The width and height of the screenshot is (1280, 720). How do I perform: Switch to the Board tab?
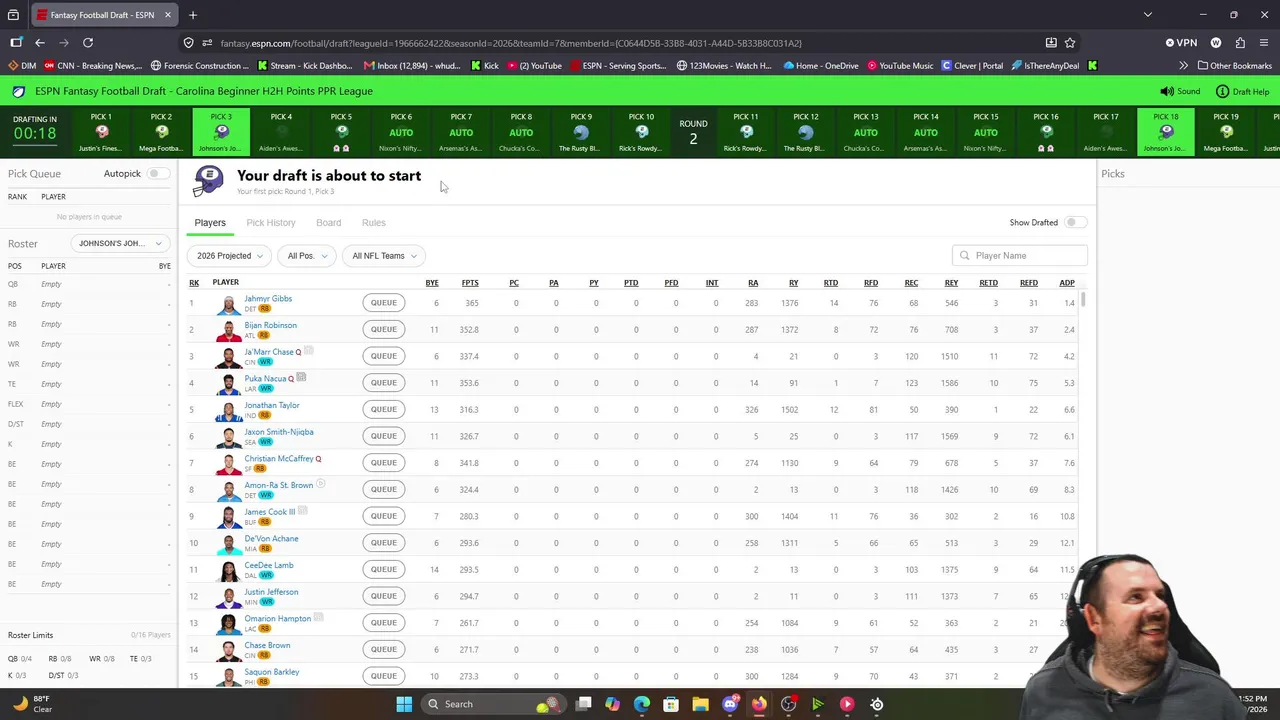tap(328, 223)
